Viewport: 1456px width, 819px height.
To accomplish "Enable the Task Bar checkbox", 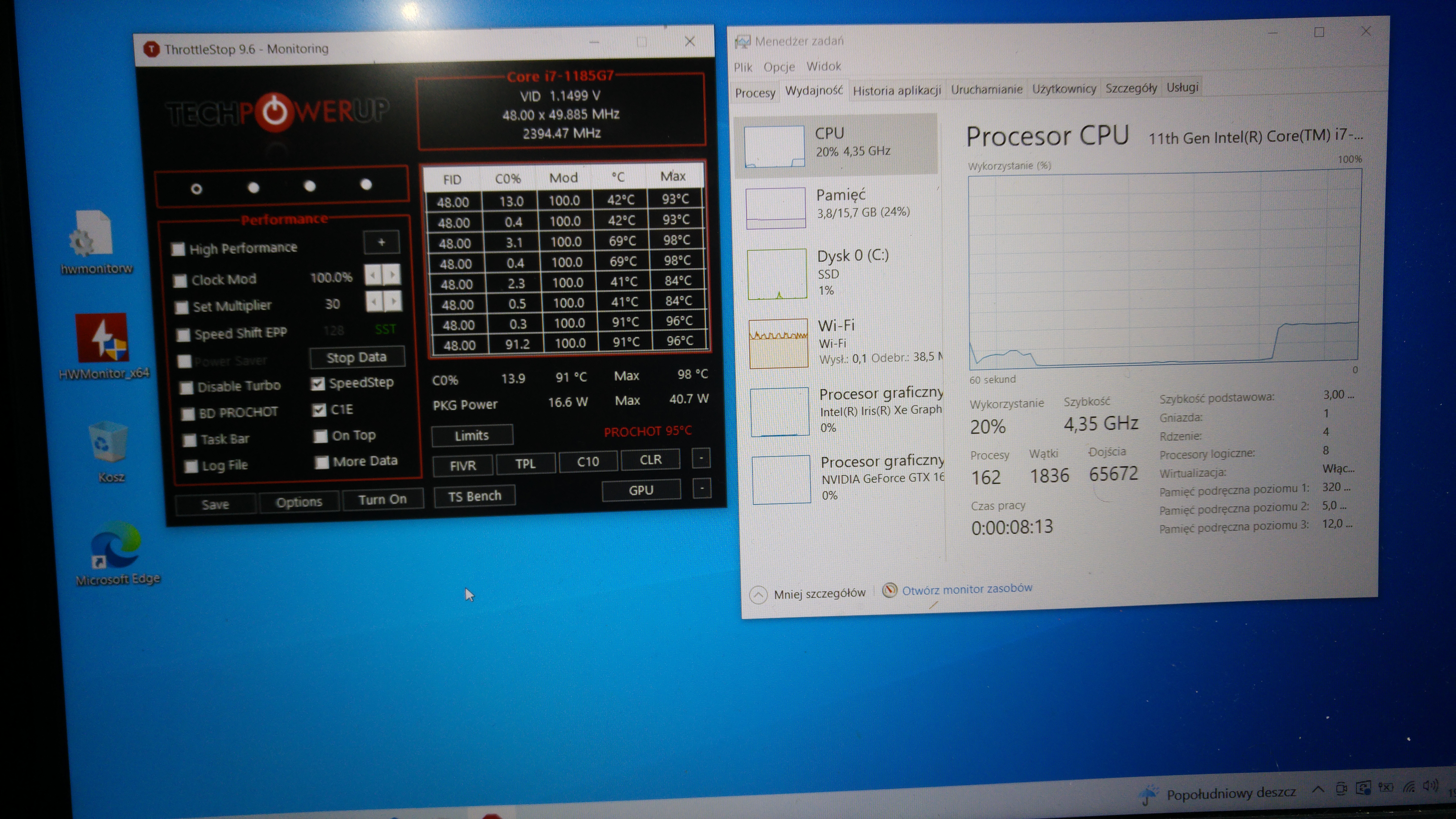I will [x=189, y=440].
